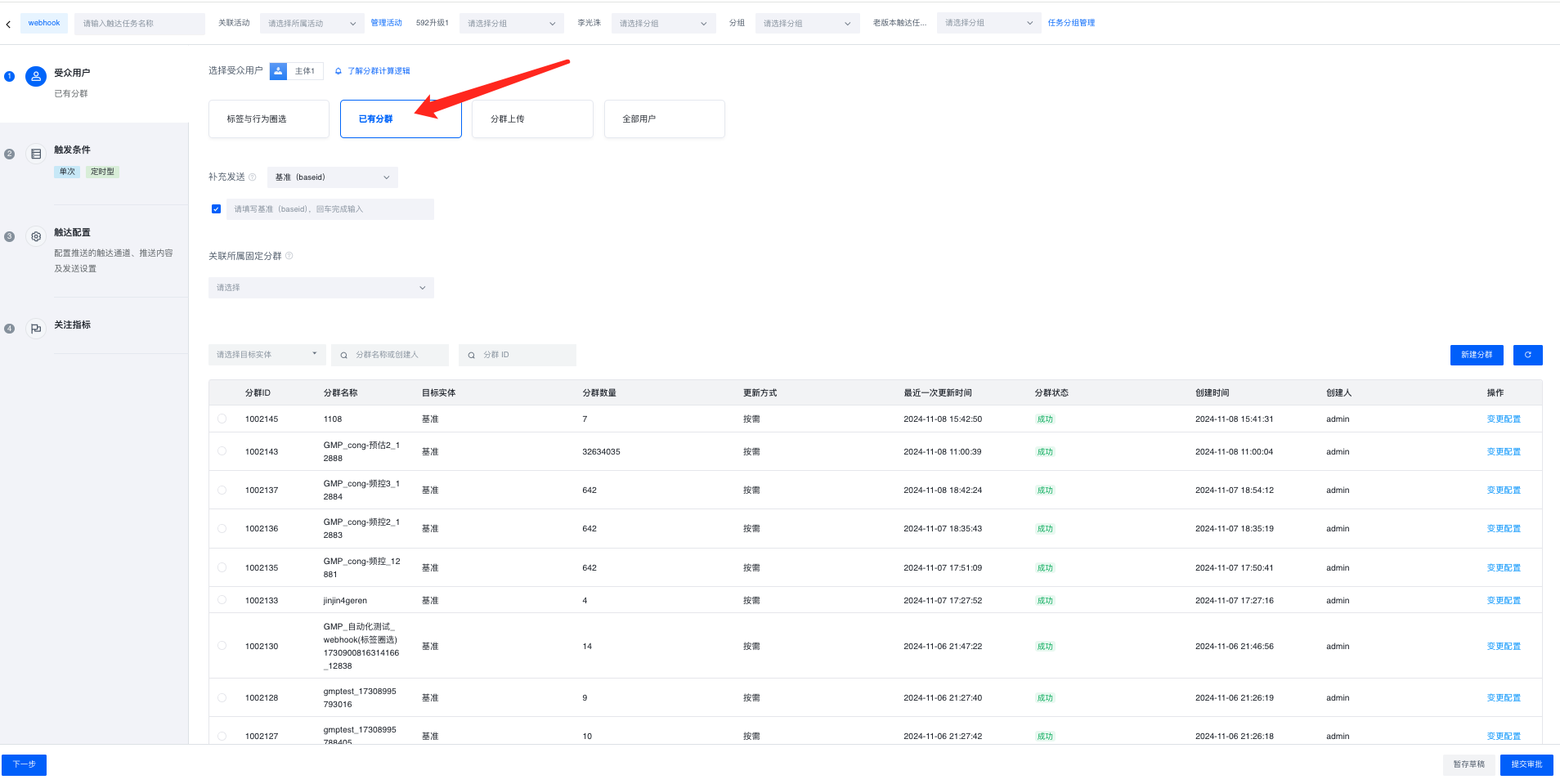Click the 分群名称或创建人 search field

390,355
